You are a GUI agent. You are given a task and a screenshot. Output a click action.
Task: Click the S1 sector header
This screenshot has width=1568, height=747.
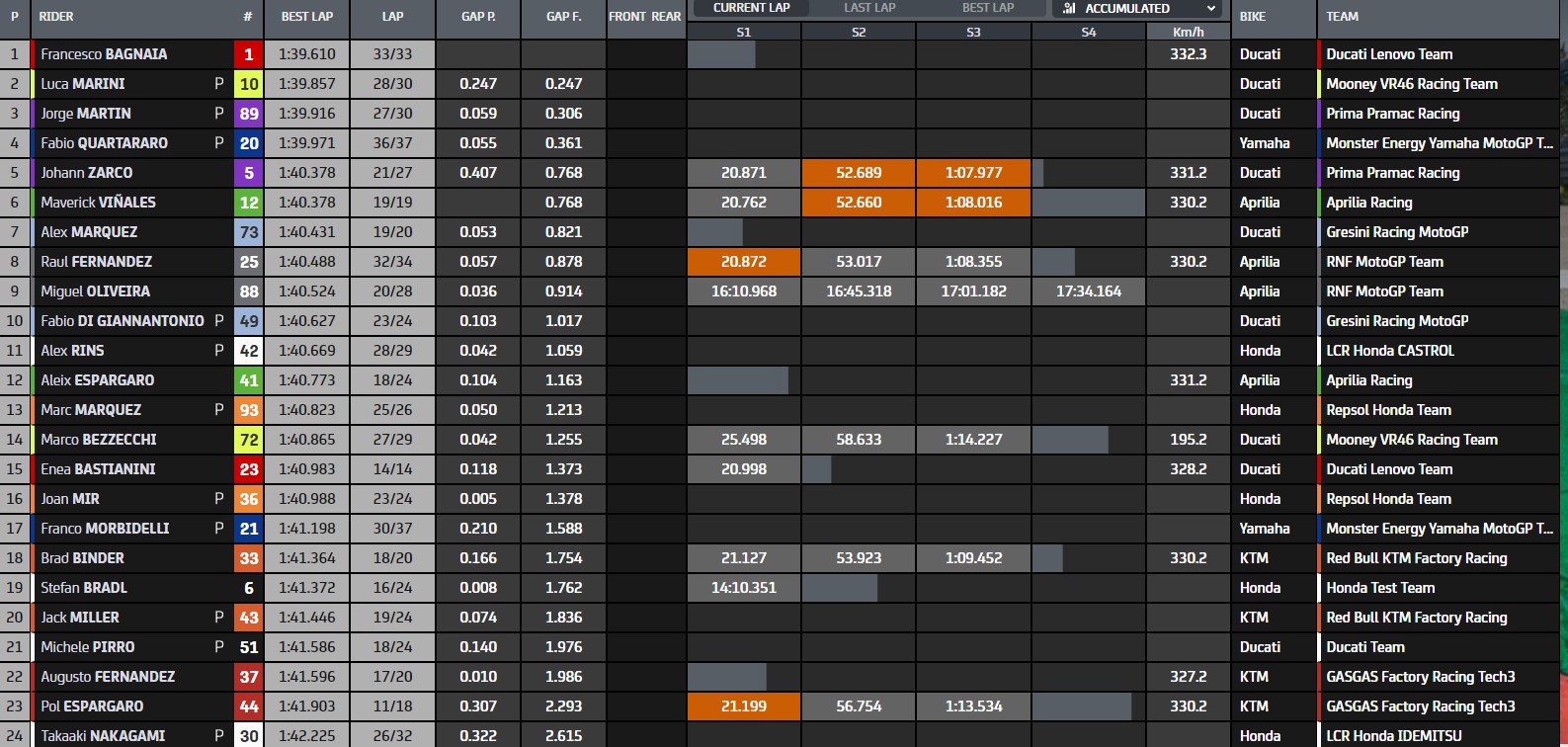point(744,32)
